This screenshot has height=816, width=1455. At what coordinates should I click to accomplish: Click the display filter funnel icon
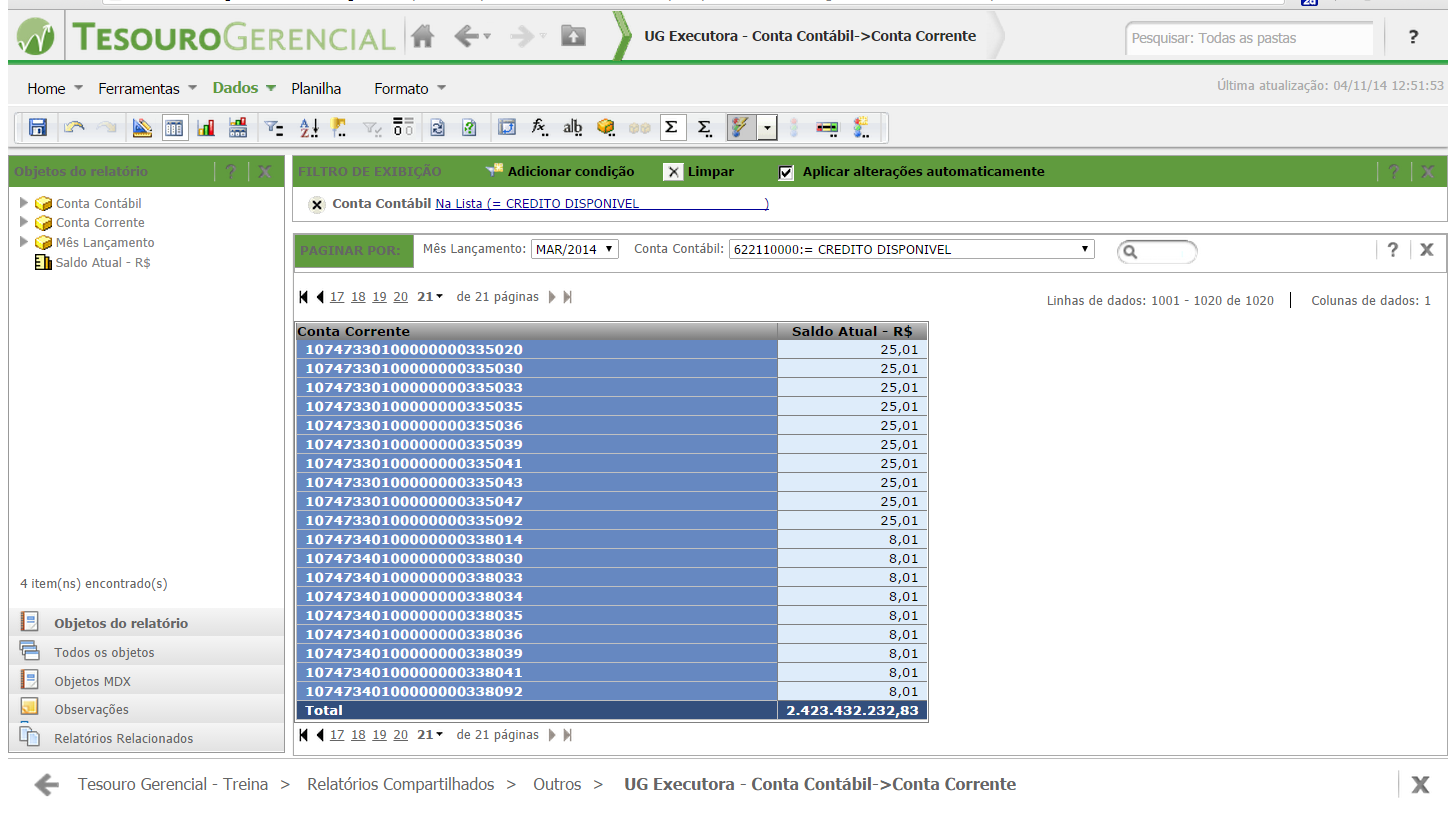pyautogui.click(x=273, y=127)
